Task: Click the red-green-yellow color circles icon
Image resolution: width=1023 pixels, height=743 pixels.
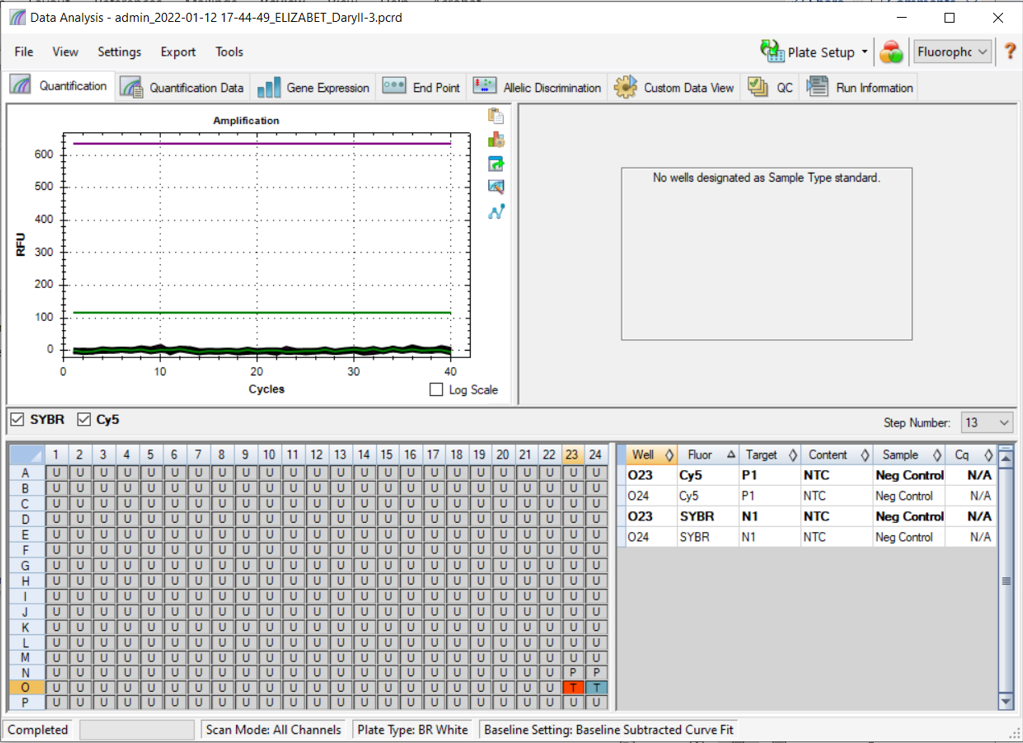Action: tap(890, 52)
